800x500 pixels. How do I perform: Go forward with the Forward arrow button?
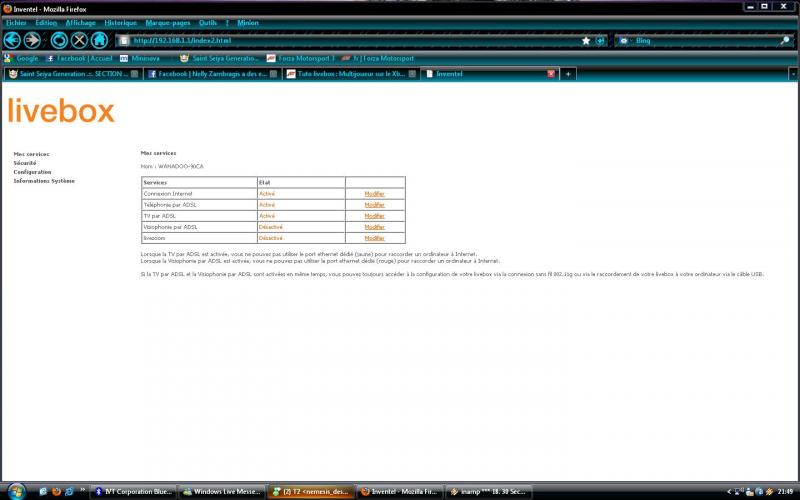32,40
